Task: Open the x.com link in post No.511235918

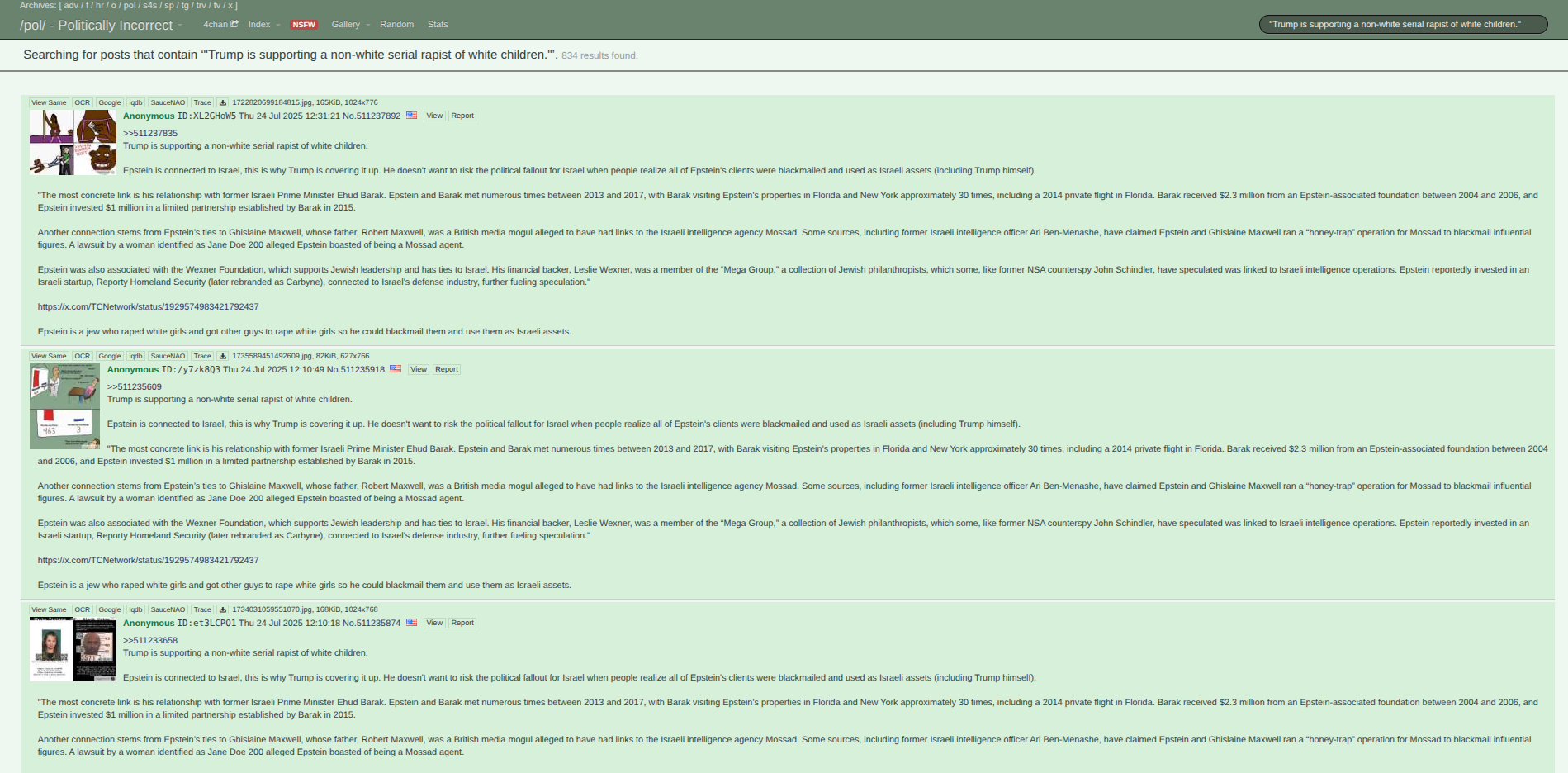Action: [148, 561]
